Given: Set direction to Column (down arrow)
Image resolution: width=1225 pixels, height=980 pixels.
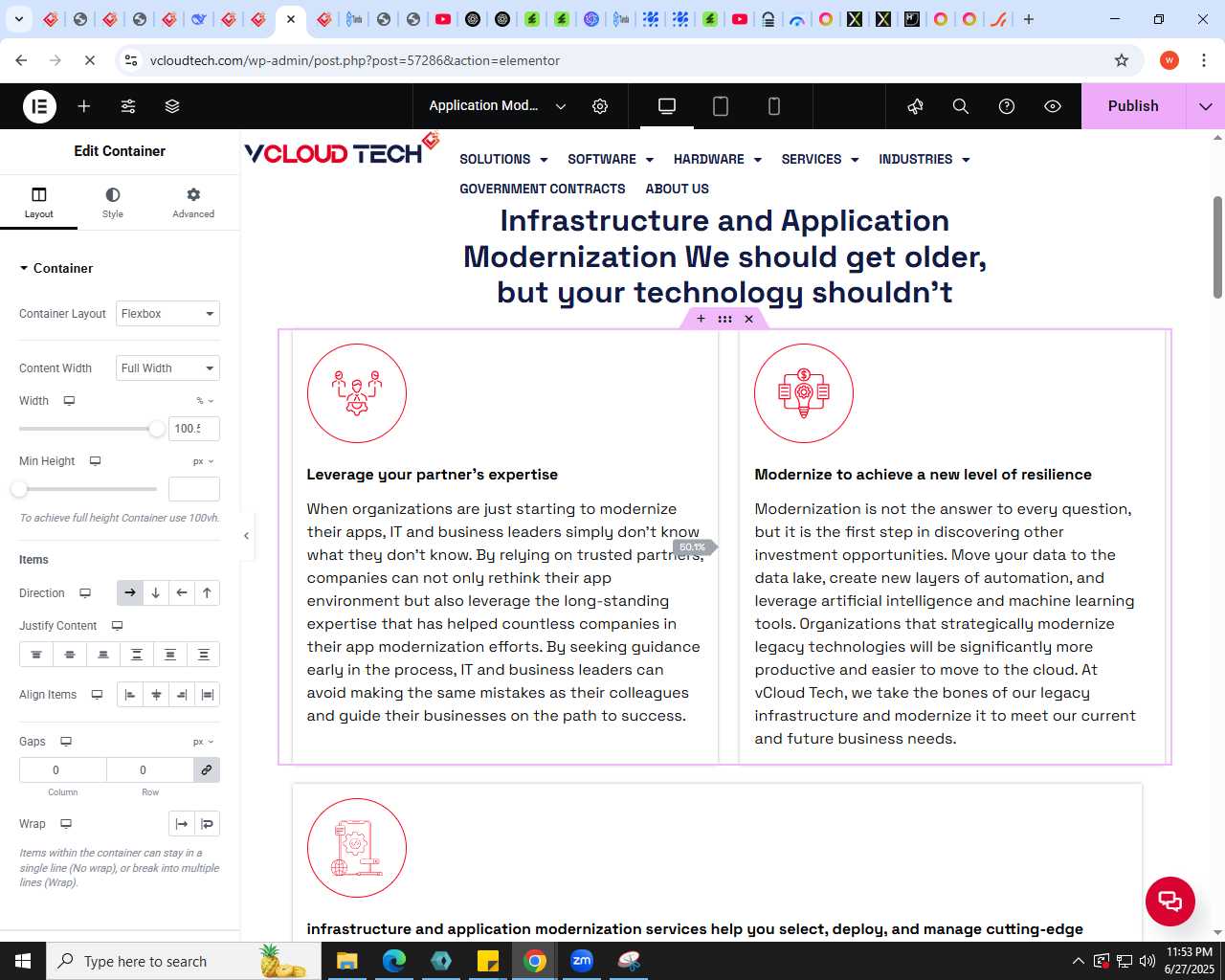Looking at the screenshot, I should [156, 593].
